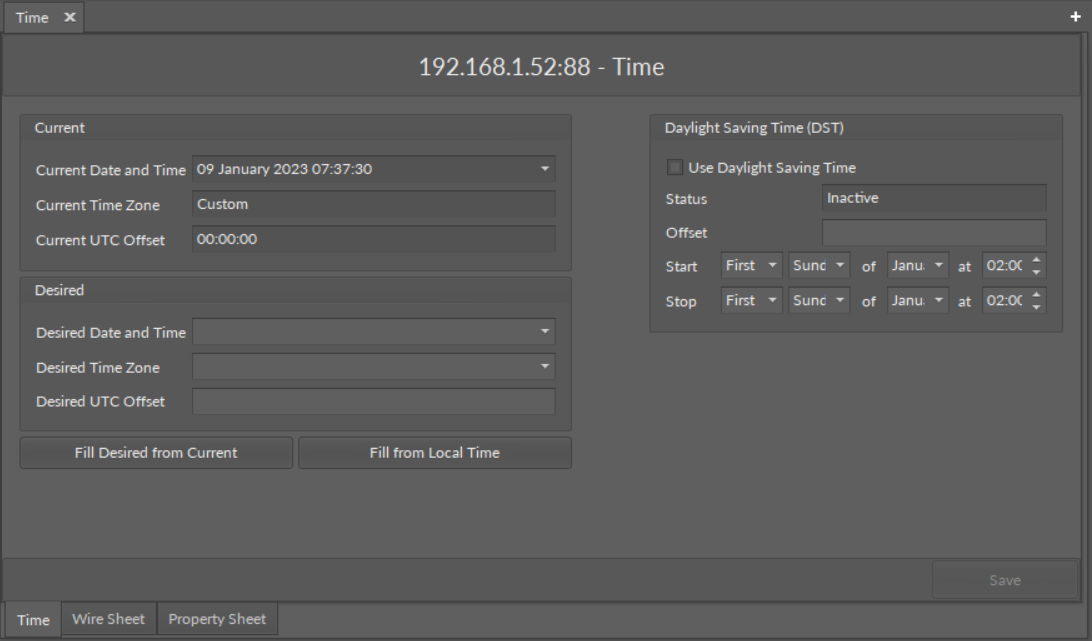Click the Save button
Screen dimensions: 1092x641
pyautogui.click(x=1004, y=580)
